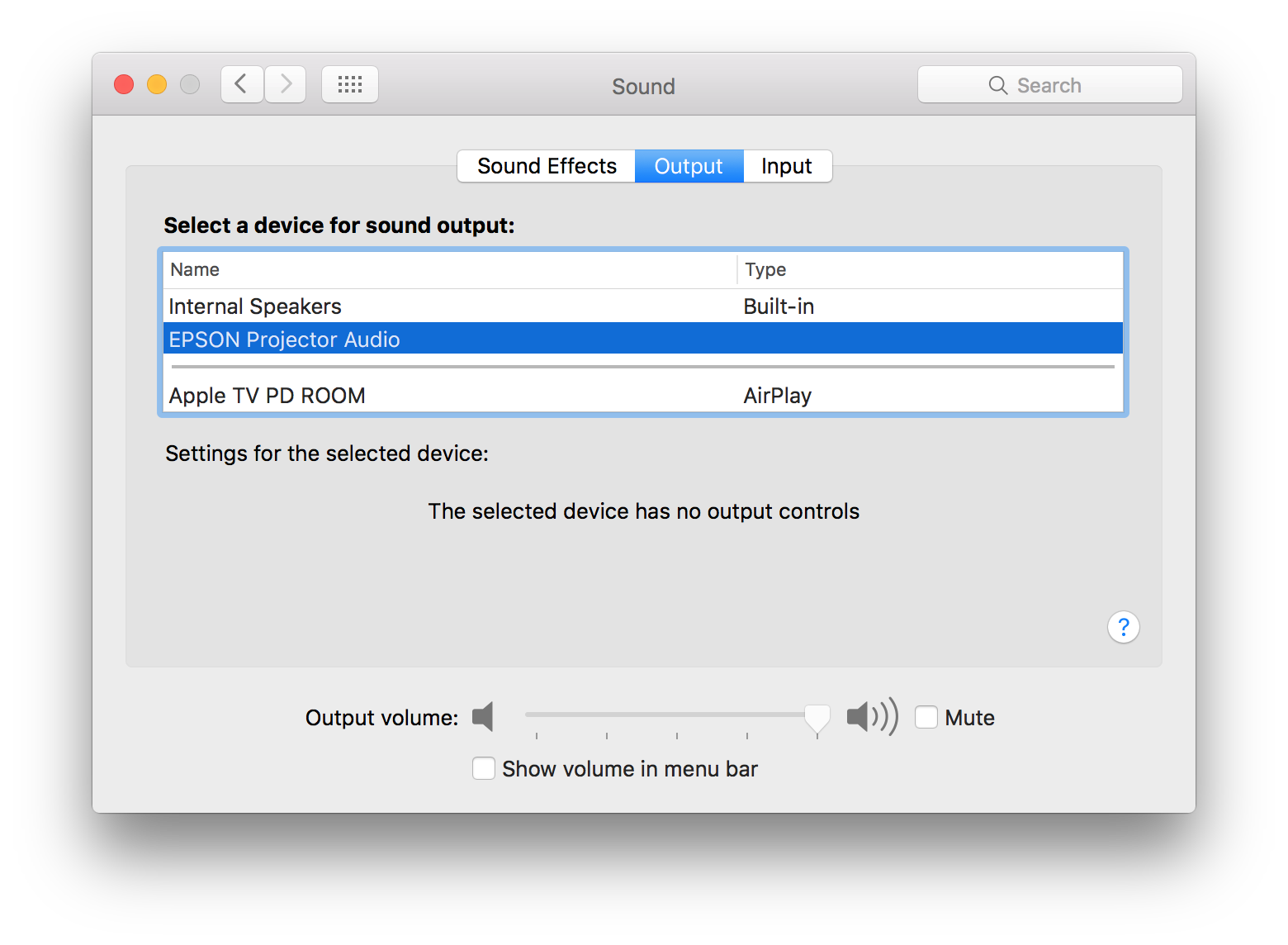Open the Input tab
The height and width of the screenshot is (945, 1288).
[x=787, y=166]
